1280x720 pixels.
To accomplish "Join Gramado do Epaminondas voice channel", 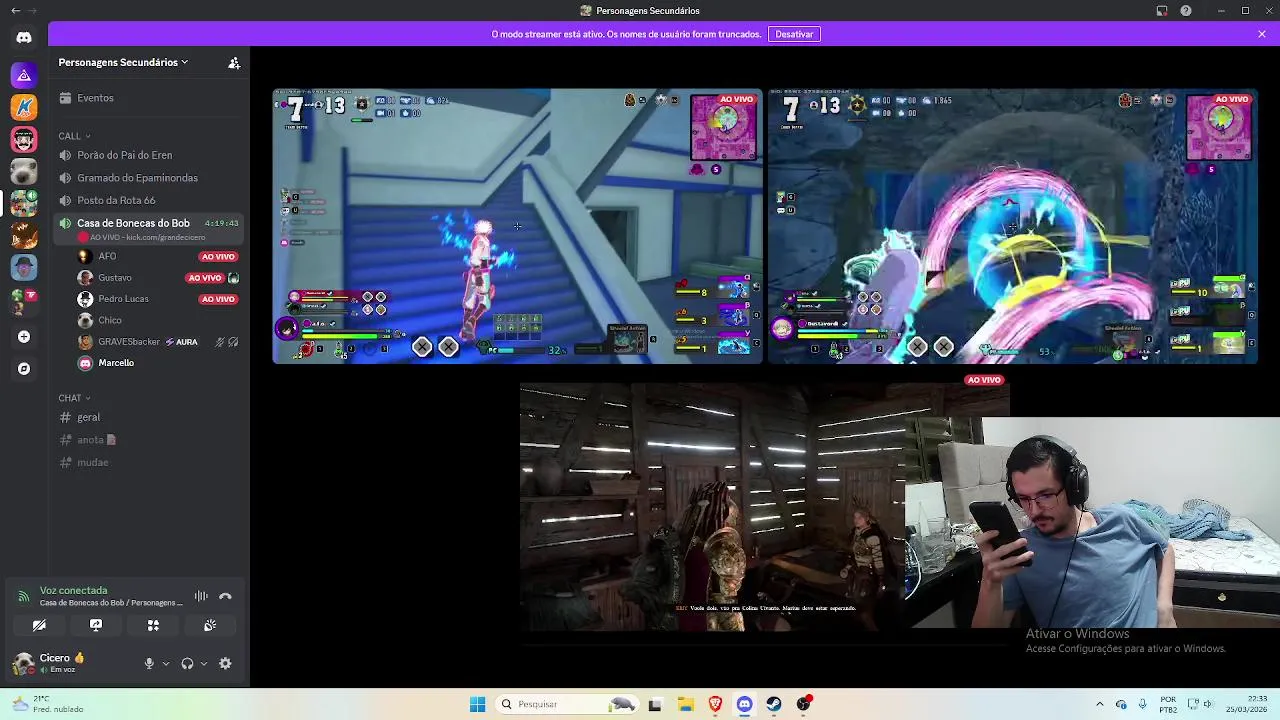I will [x=149, y=178].
